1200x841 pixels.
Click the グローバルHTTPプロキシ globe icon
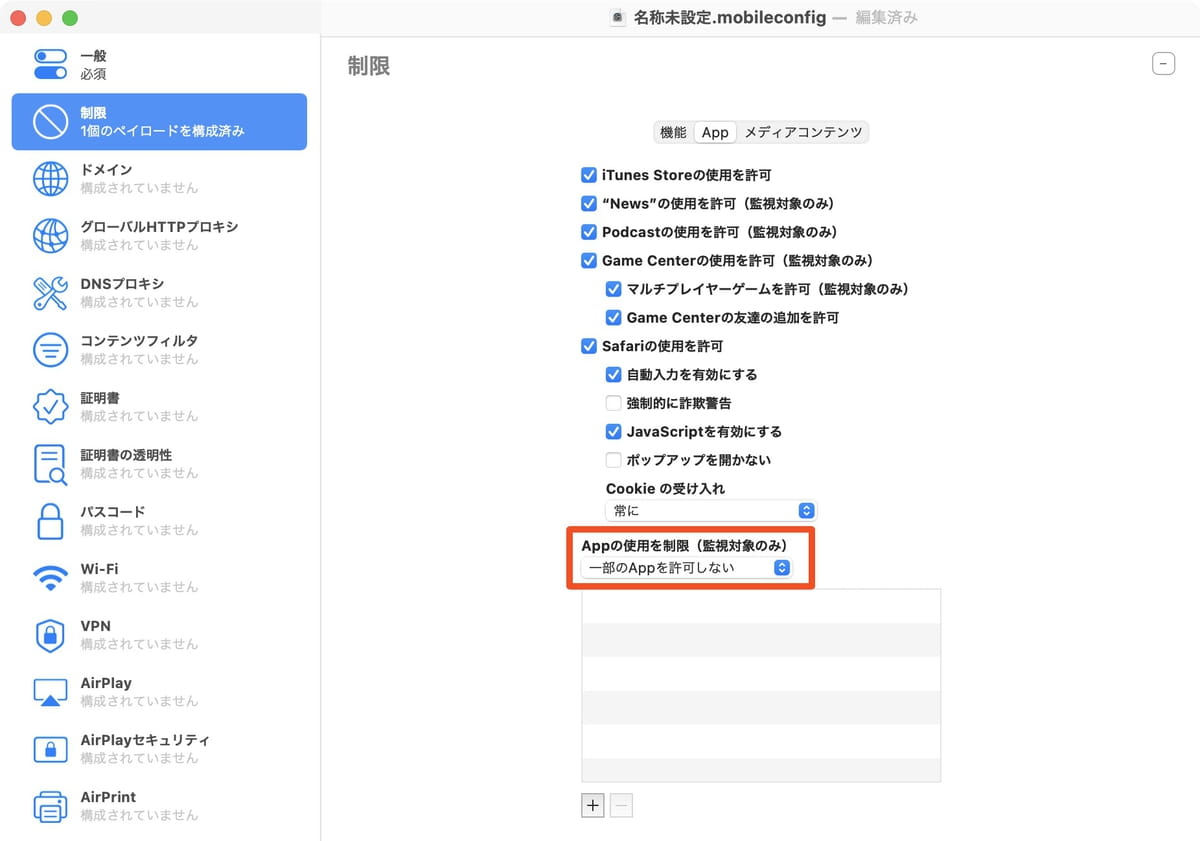click(x=50, y=236)
